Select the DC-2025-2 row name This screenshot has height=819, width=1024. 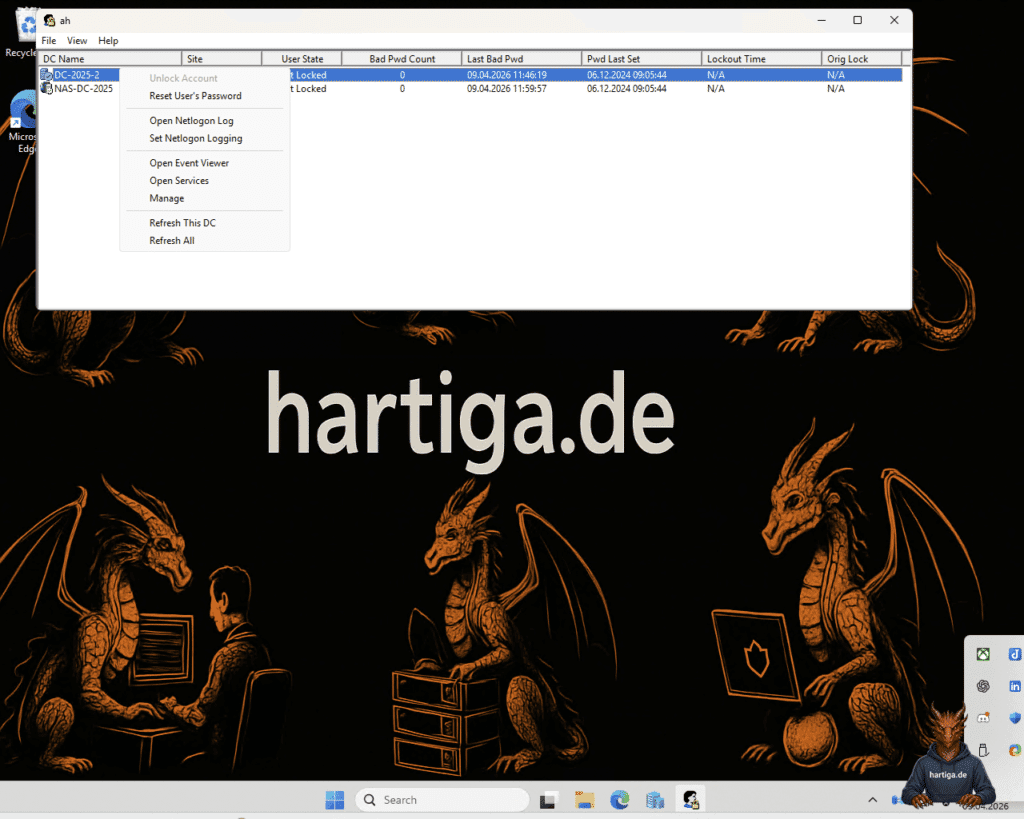[x=77, y=74]
